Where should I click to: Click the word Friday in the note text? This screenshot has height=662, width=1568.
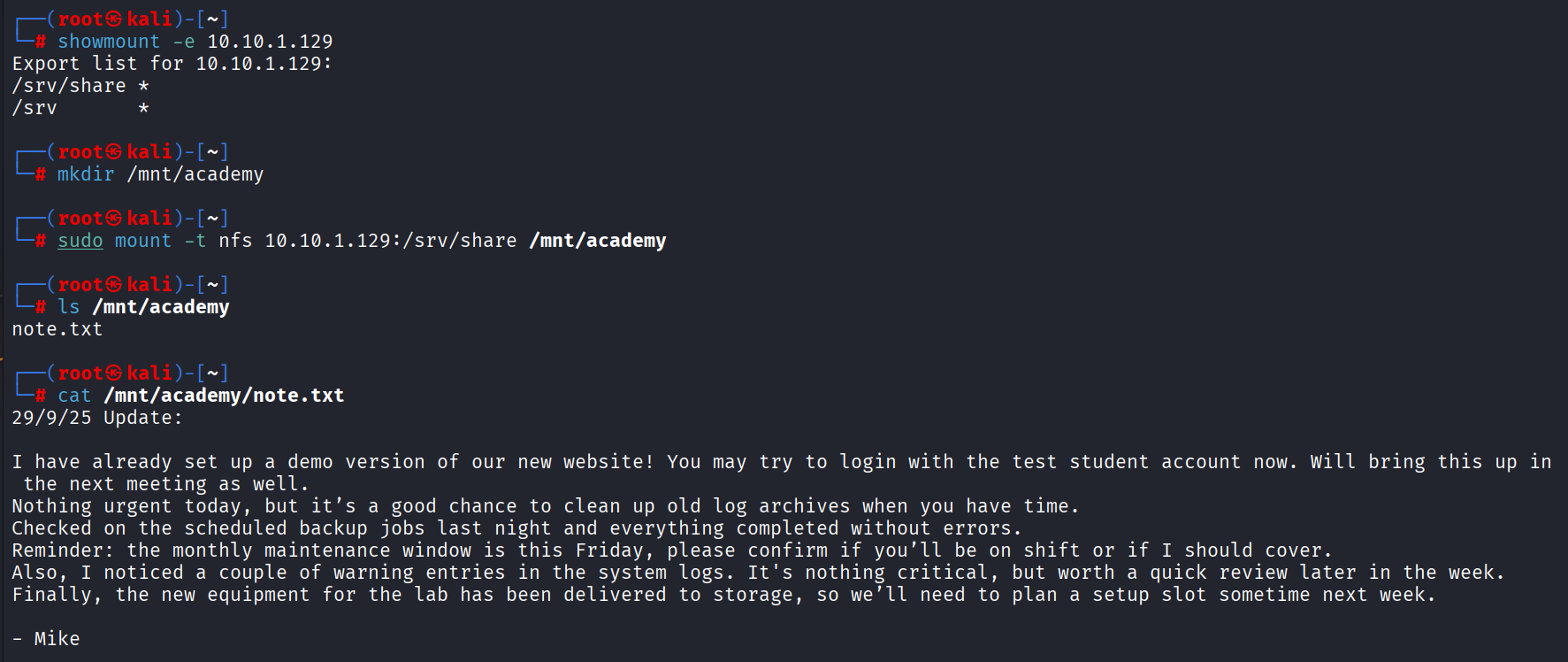(609, 550)
